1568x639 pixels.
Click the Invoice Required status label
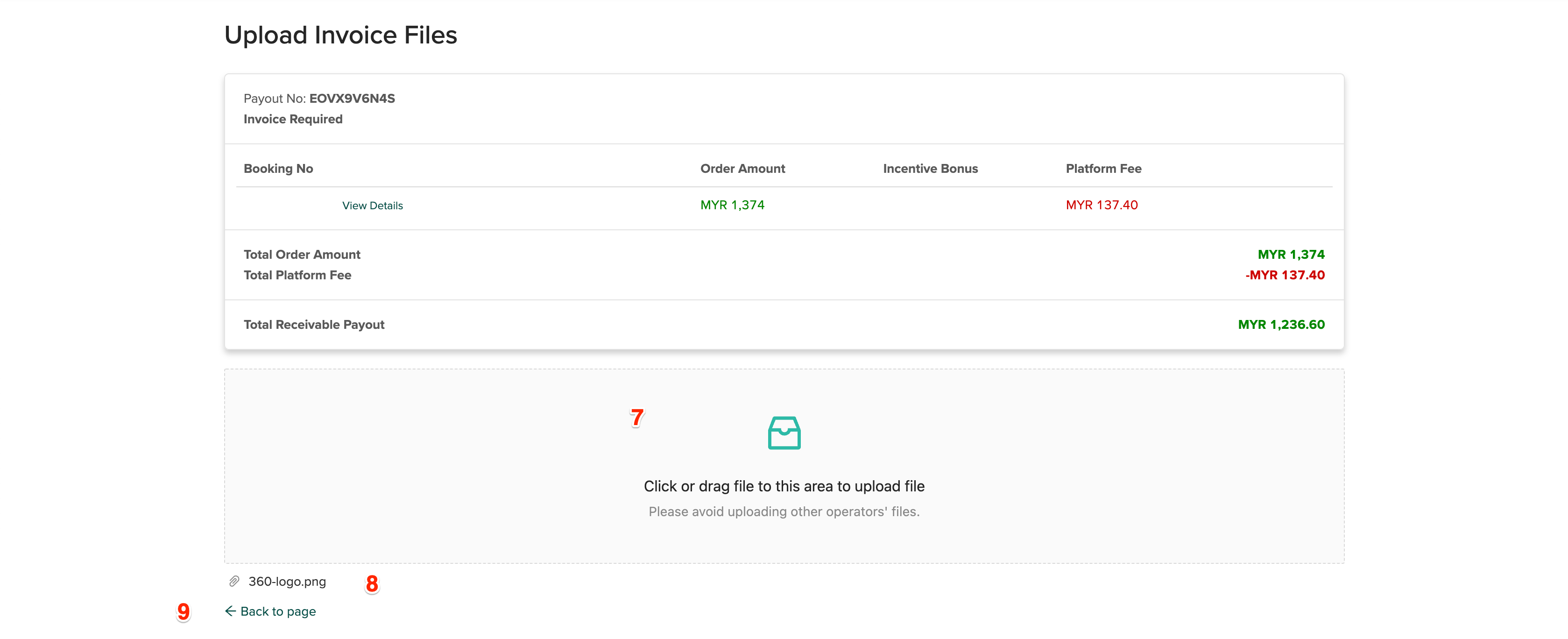tap(293, 120)
